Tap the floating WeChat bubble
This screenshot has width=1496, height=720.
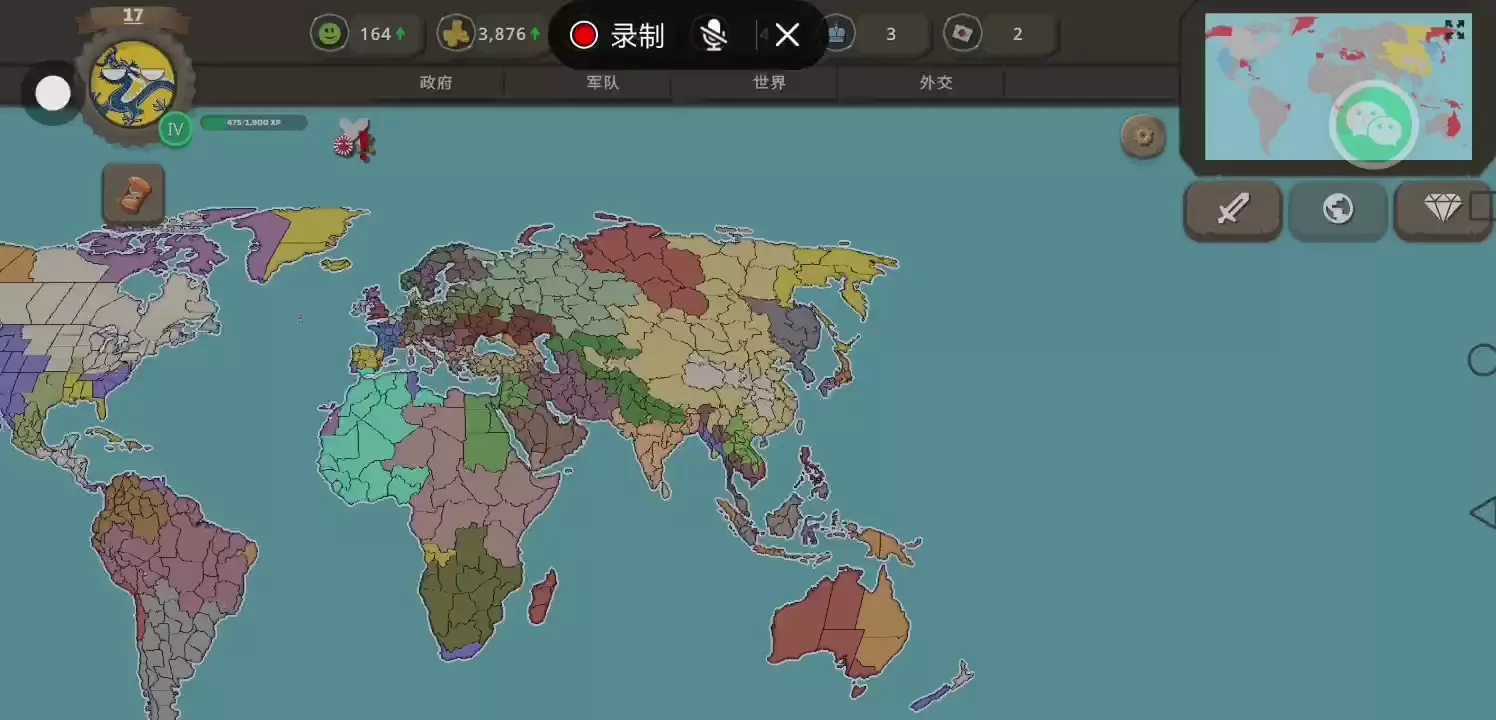click(1373, 125)
